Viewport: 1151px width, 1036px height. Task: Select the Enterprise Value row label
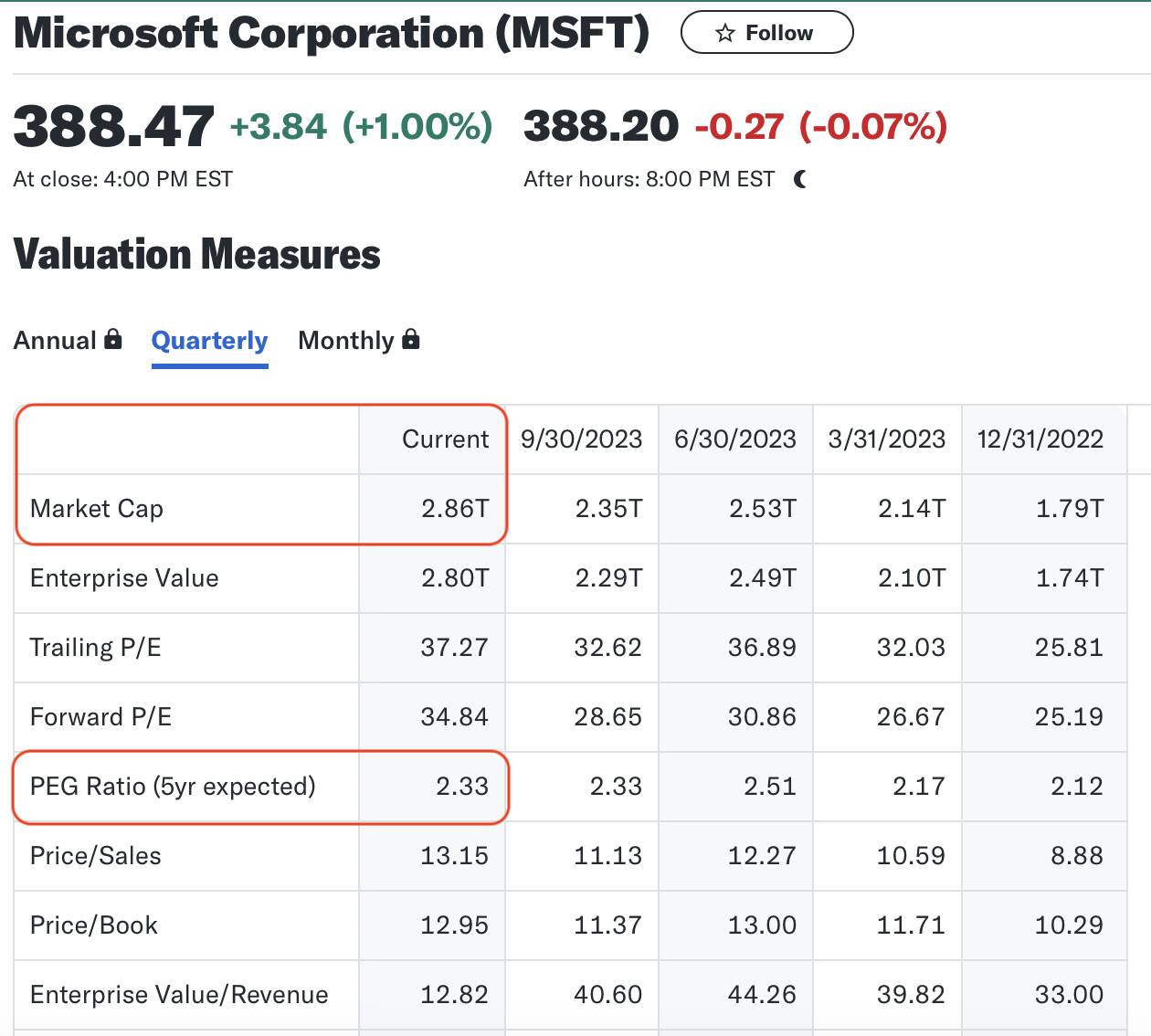click(124, 578)
